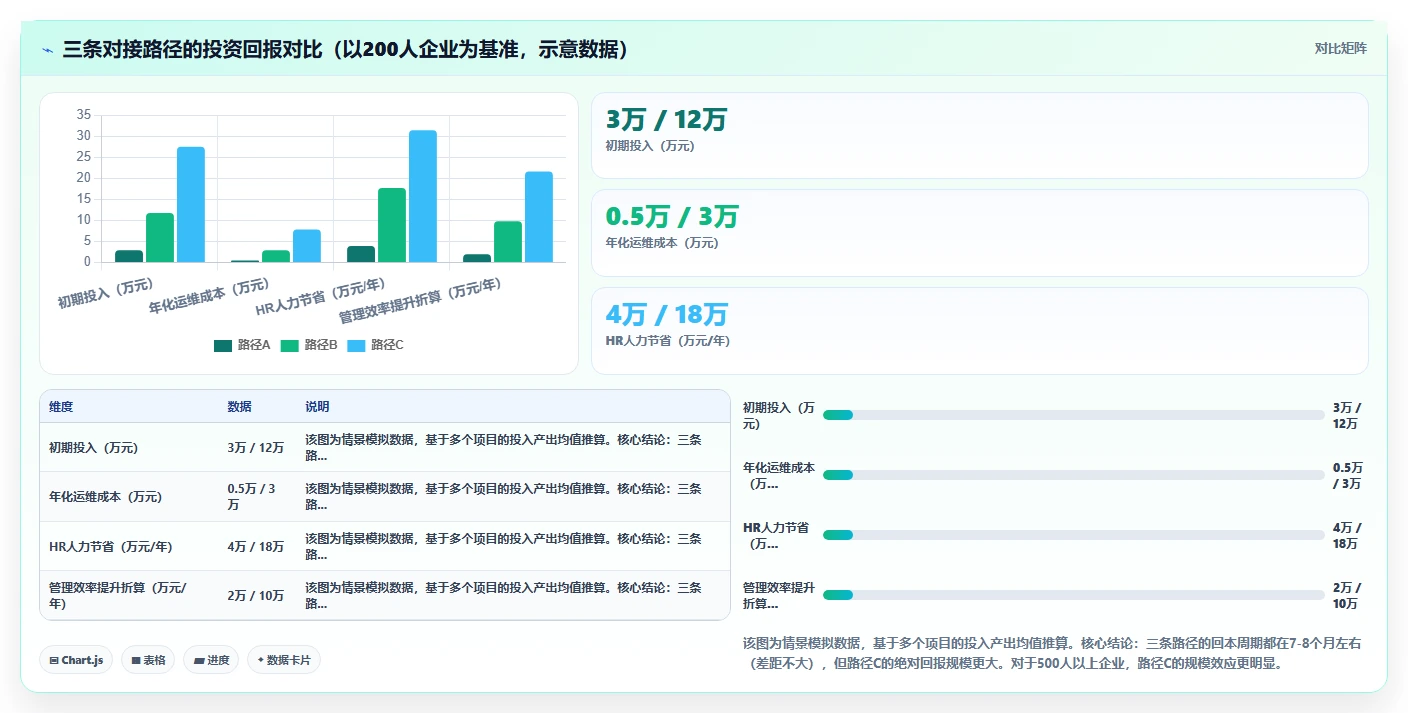Click the 0.5万 / 3万 data card

coord(979,233)
